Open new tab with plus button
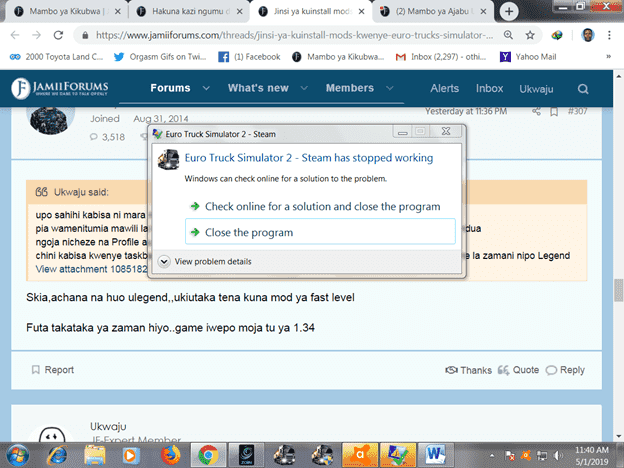This screenshot has width=624, height=468. coord(509,12)
